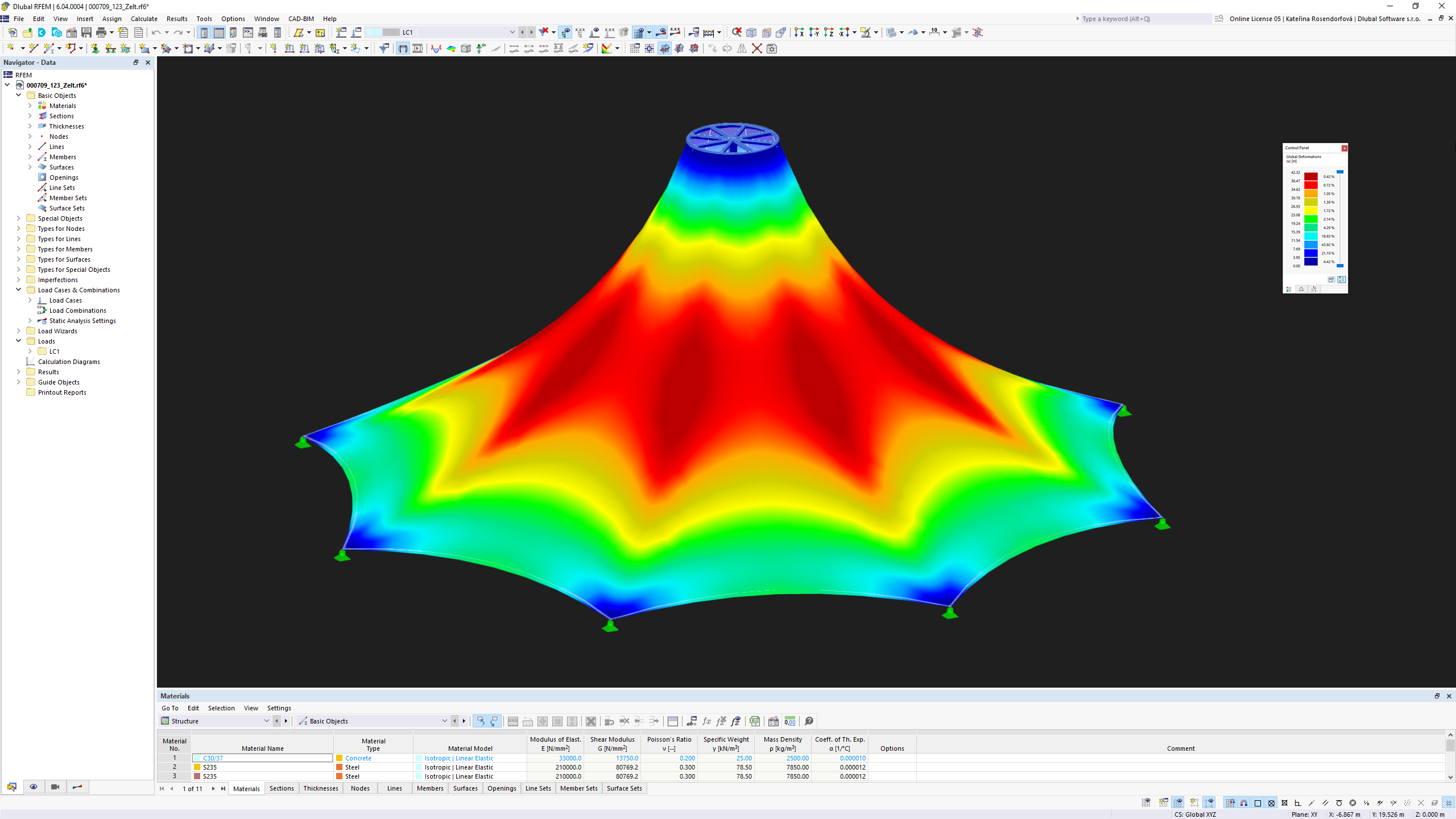The width and height of the screenshot is (1456, 819).
Task: Expand the Load Cases & Combinations section
Action: (x=18, y=289)
